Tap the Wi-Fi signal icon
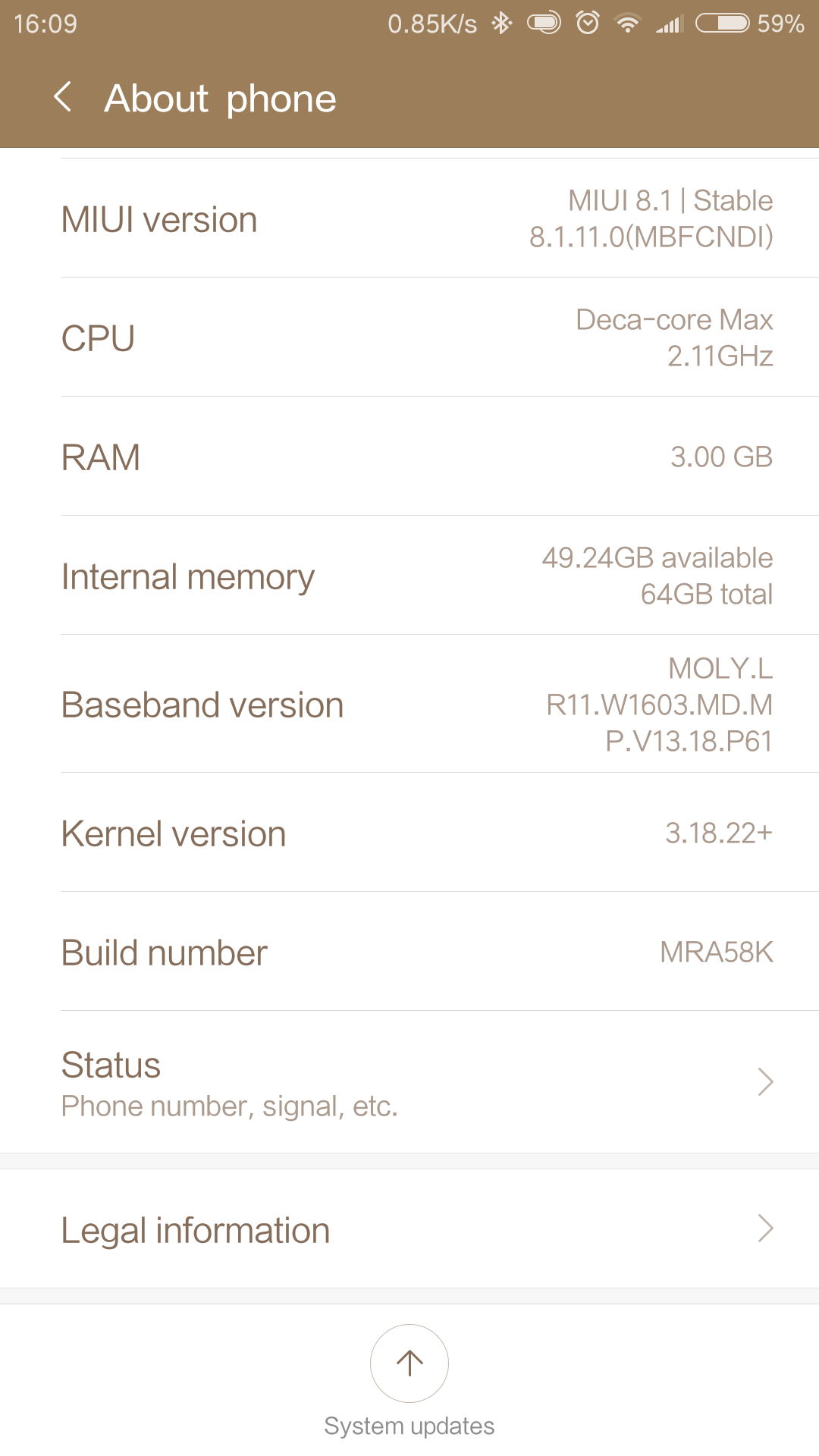The height and width of the screenshot is (1456, 819). (628, 24)
